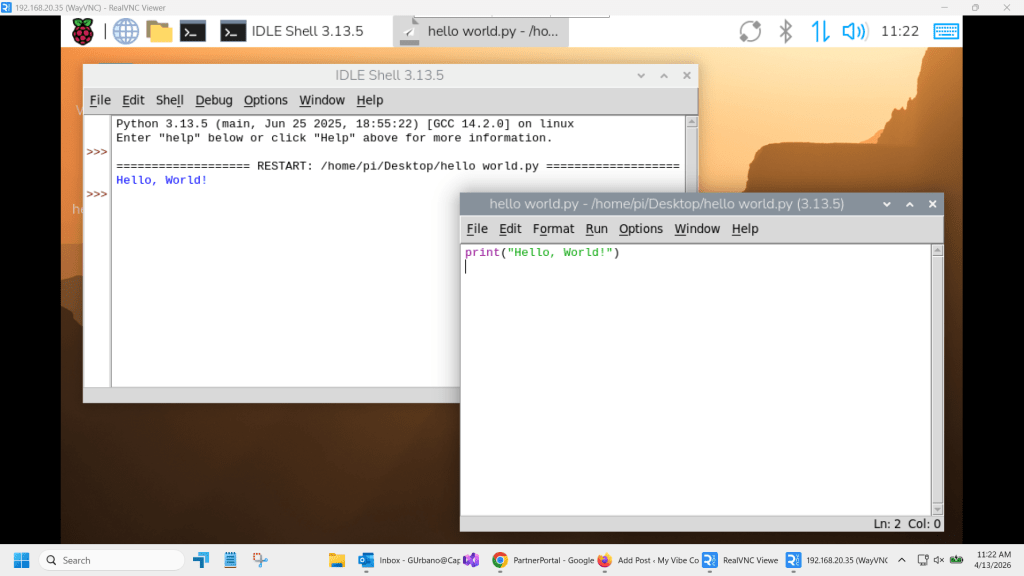1024x576 pixels.
Task: Launch the Terminal from the panel
Action: 193,31
